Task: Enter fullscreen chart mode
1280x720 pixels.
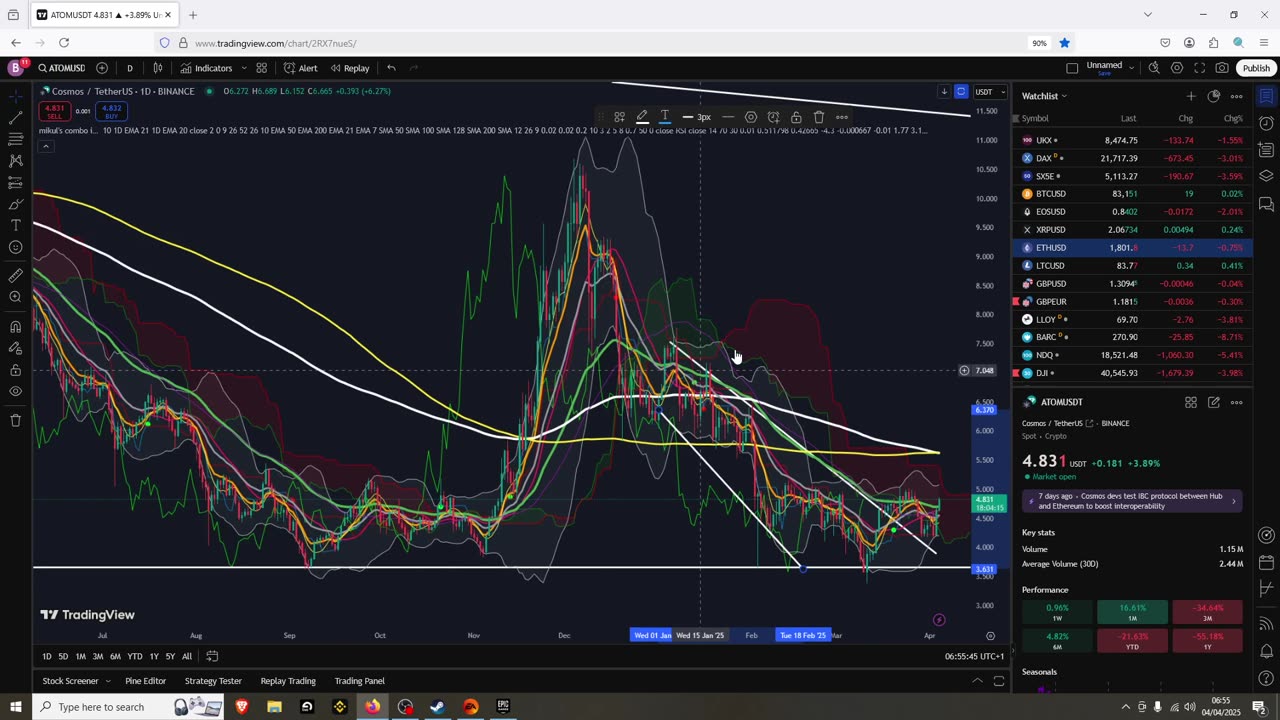Action: tap(1199, 68)
